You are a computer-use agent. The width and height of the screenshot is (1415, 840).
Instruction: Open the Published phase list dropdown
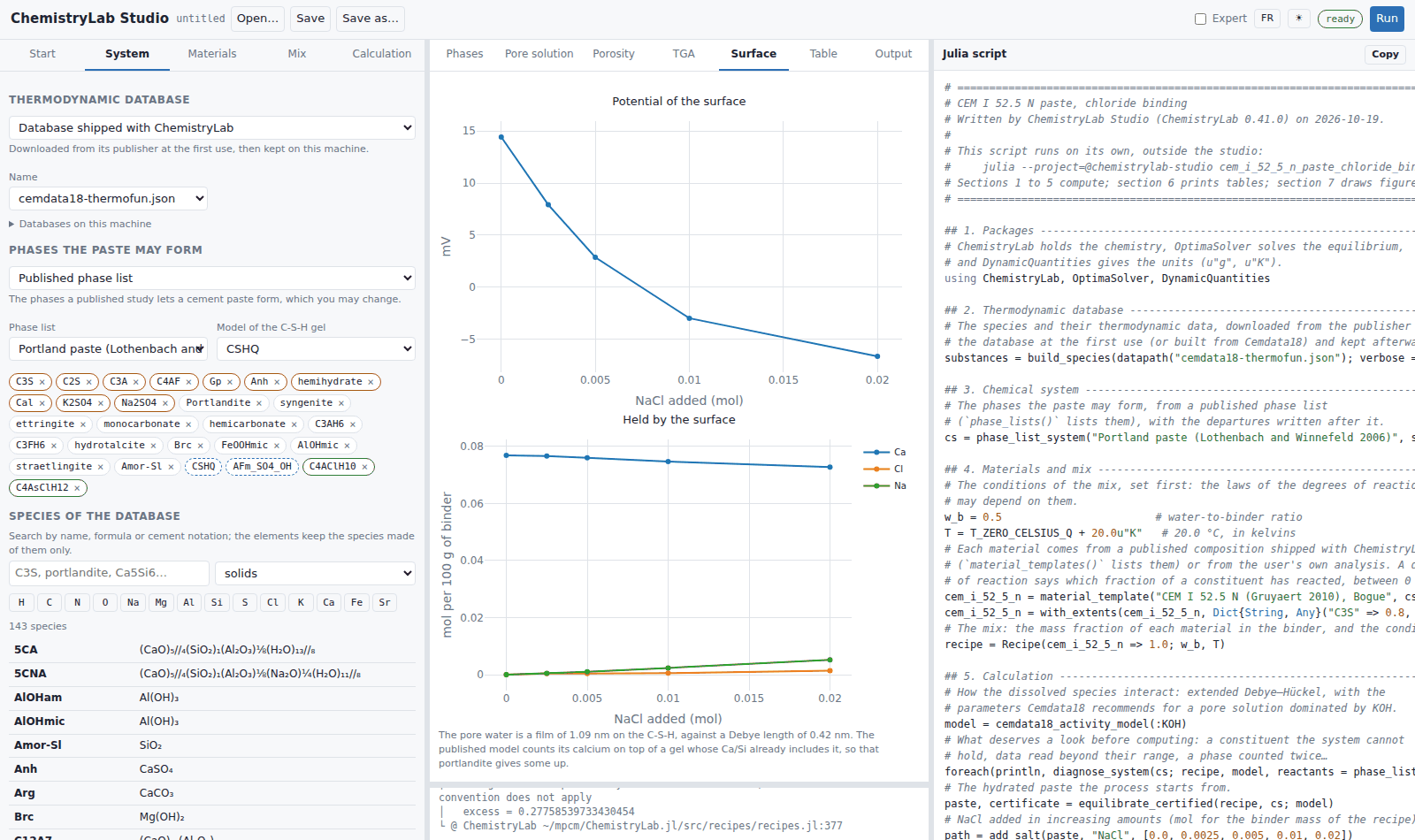click(x=212, y=278)
